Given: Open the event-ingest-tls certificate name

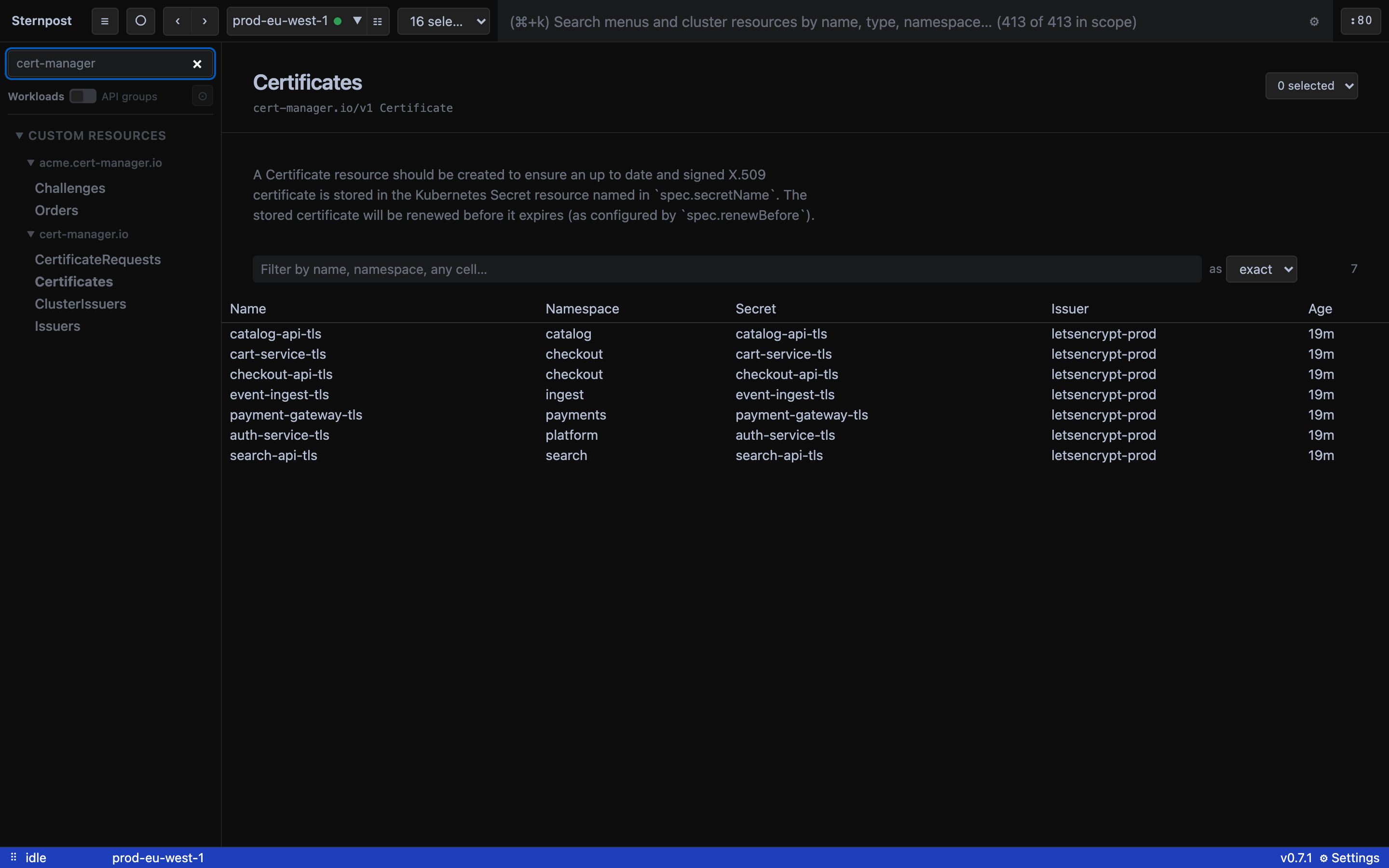Looking at the screenshot, I should [x=280, y=395].
